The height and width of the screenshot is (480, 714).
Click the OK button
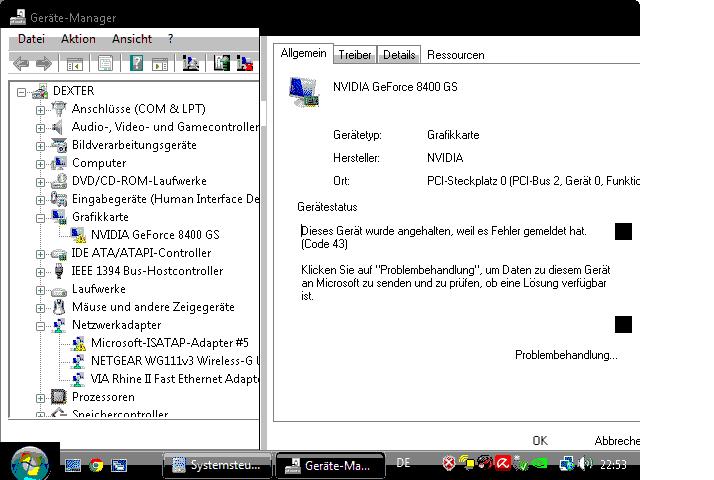pos(540,440)
